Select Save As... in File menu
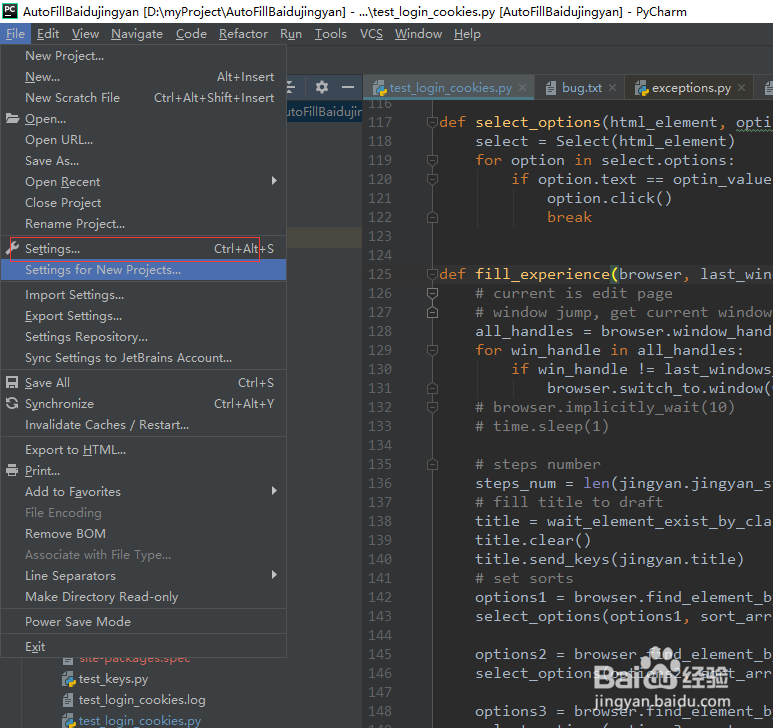This screenshot has height=728, width=773. point(143,161)
